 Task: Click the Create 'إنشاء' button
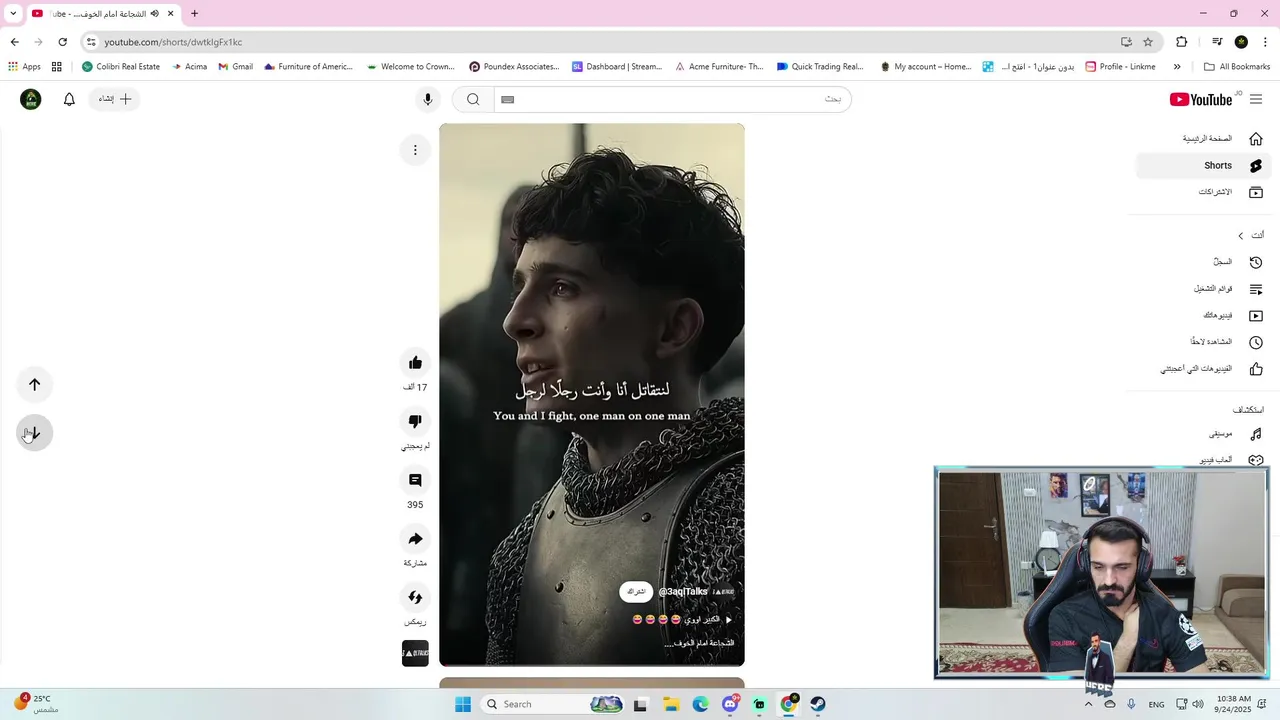(114, 99)
